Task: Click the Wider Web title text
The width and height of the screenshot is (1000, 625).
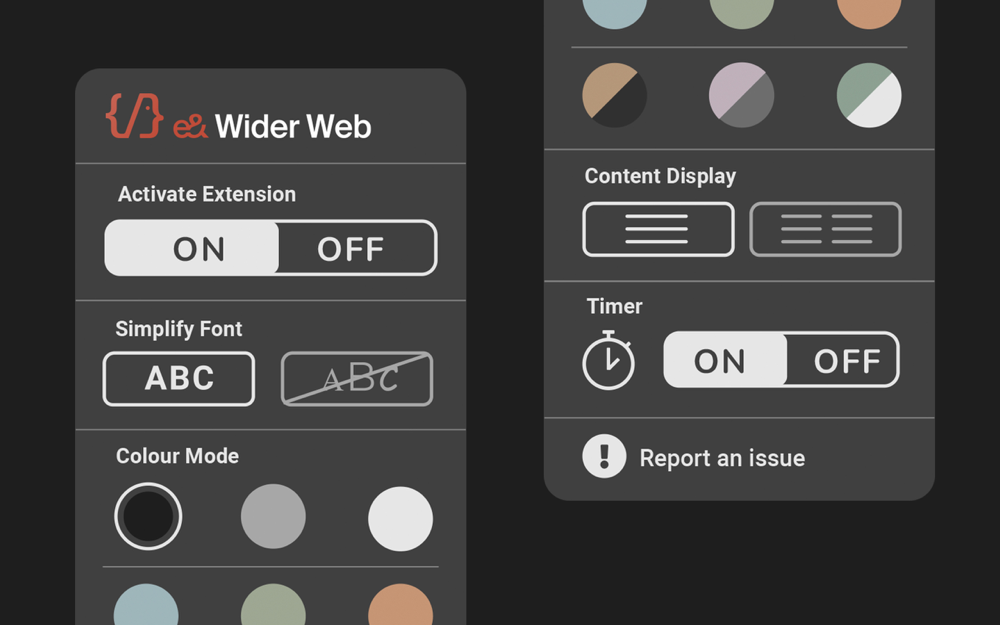Action: coord(293,127)
